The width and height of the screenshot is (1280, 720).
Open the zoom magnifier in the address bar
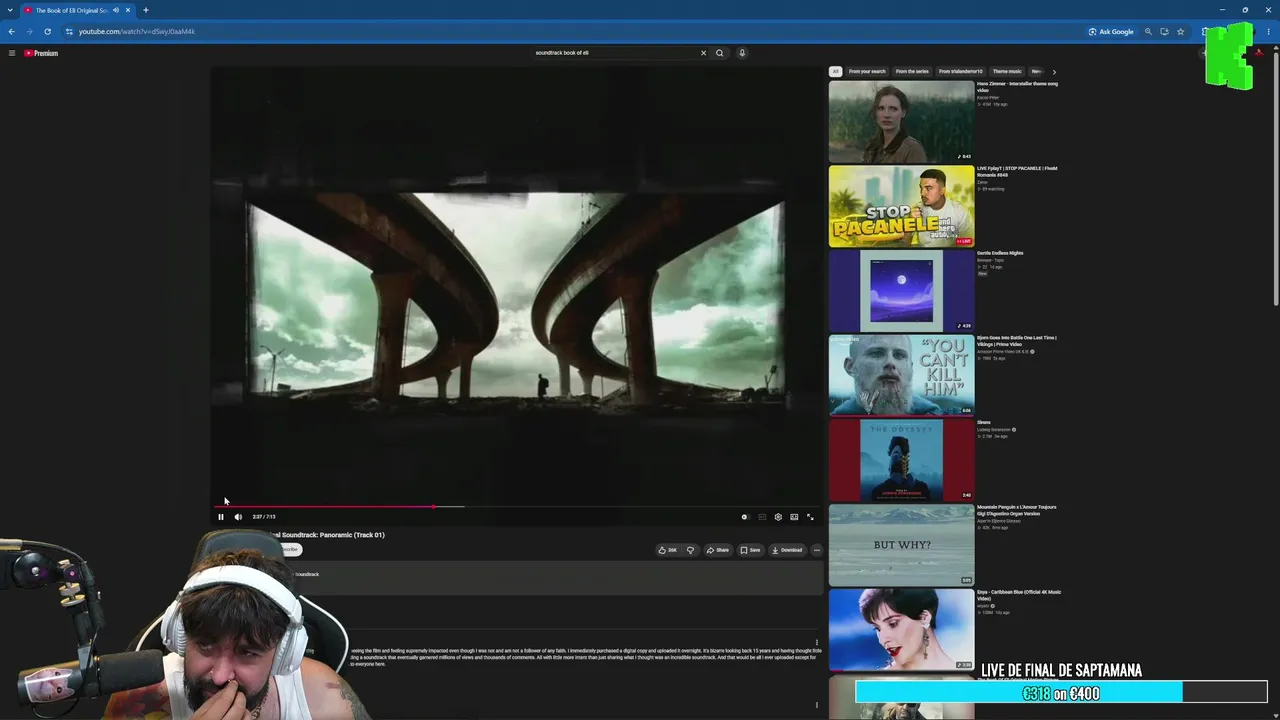tap(1148, 31)
